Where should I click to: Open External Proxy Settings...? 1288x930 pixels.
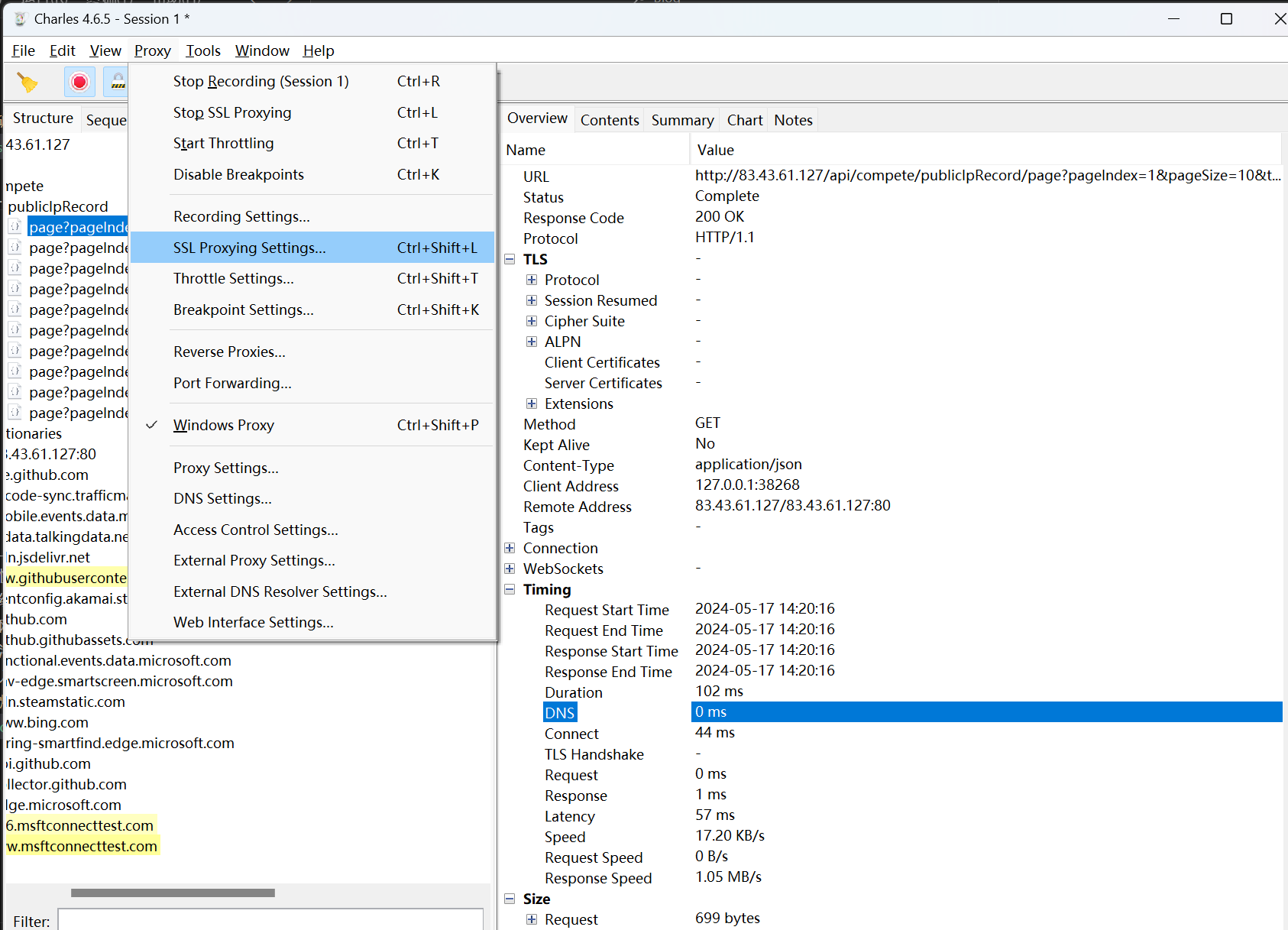point(313,560)
